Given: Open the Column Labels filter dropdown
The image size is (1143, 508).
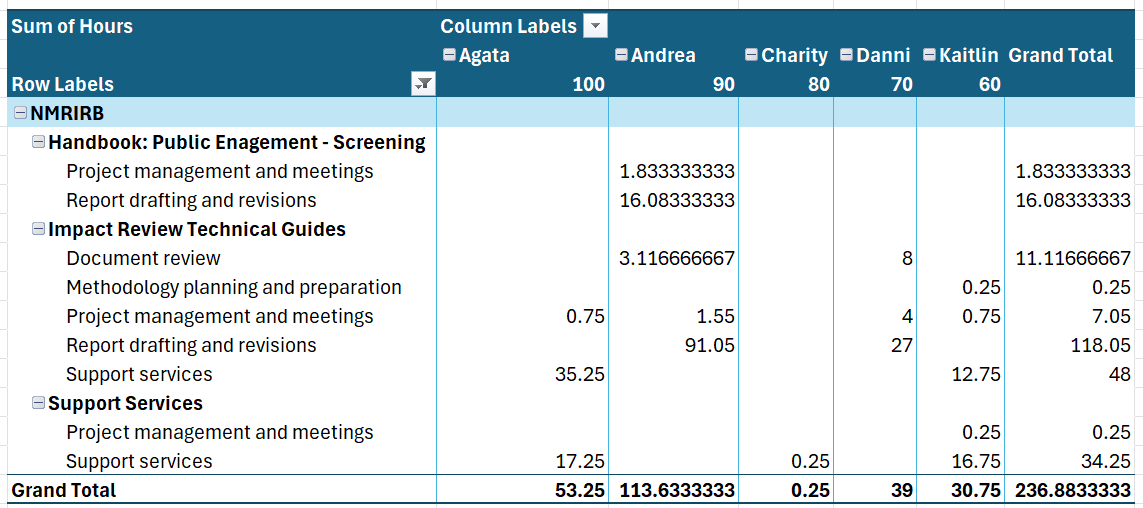Looking at the screenshot, I should [596, 27].
